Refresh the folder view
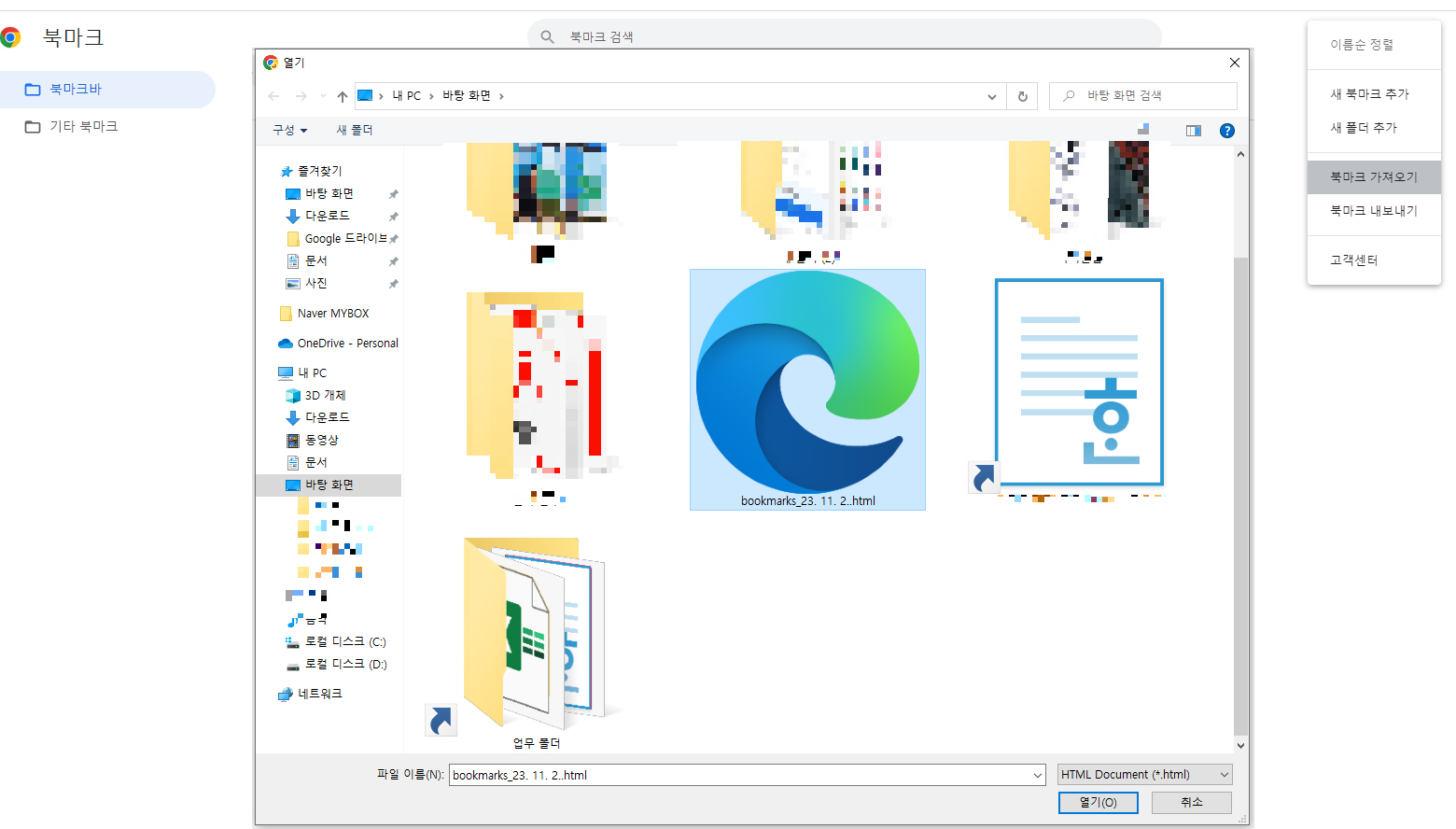Image resolution: width=1456 pixels, height=829 pixels. [1023, 96]
